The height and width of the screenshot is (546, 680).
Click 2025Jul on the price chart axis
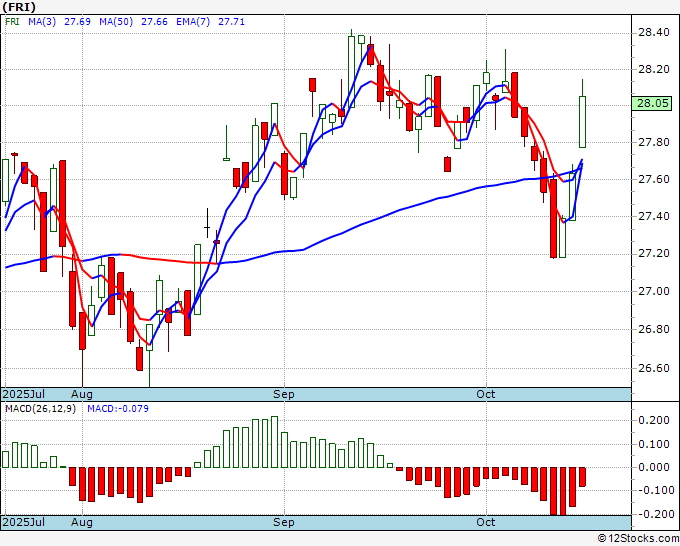[x=24, y=394]
